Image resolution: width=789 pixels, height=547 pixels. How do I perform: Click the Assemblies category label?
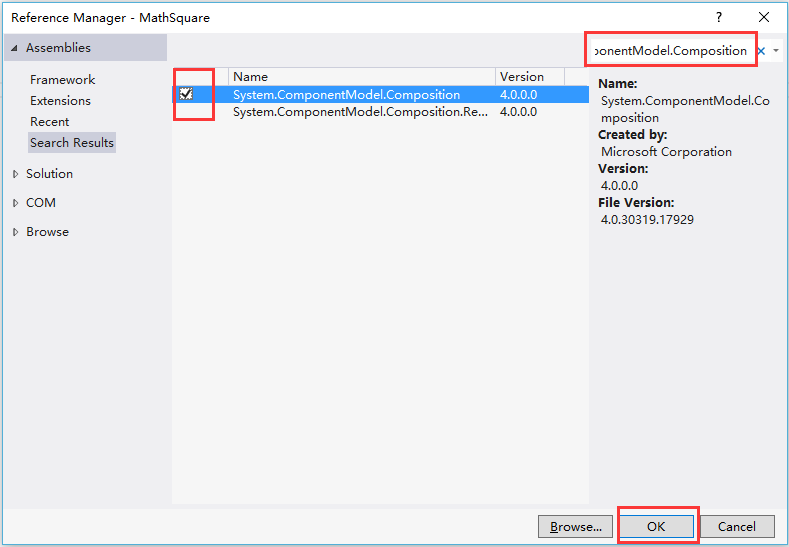(x=58, y=48)
